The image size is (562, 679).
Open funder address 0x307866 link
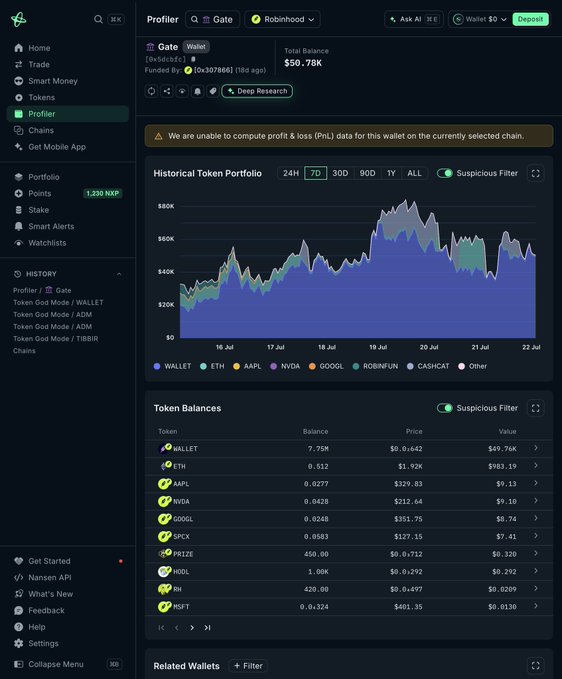coord(213,70)
